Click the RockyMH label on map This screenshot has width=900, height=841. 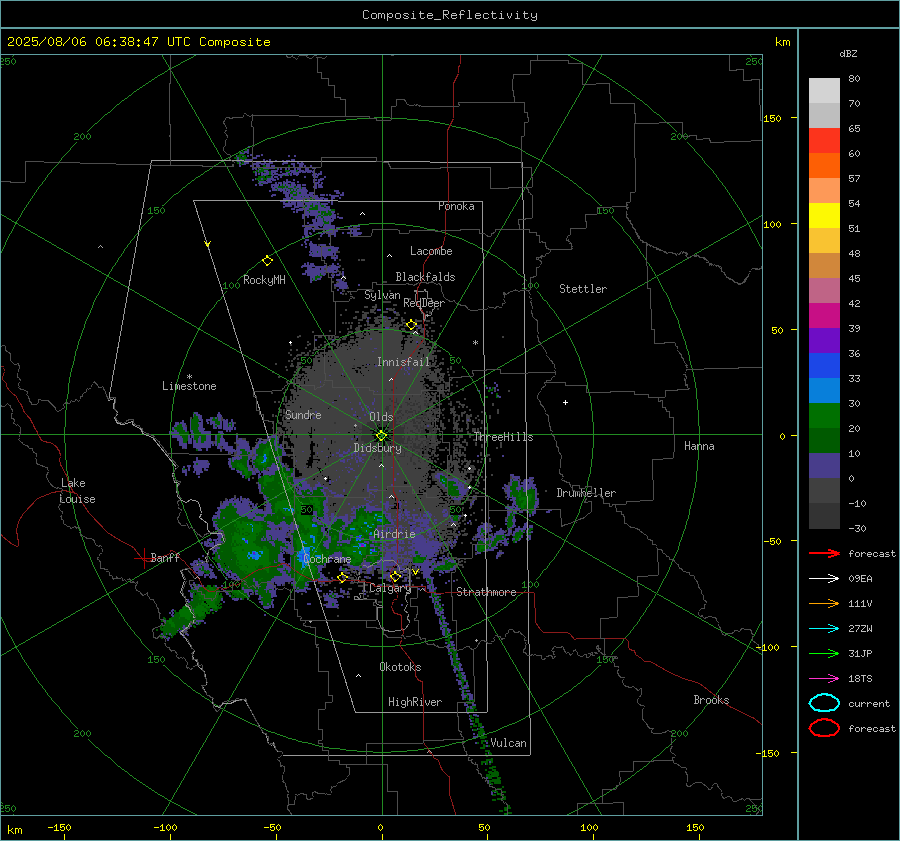(264, 280)
